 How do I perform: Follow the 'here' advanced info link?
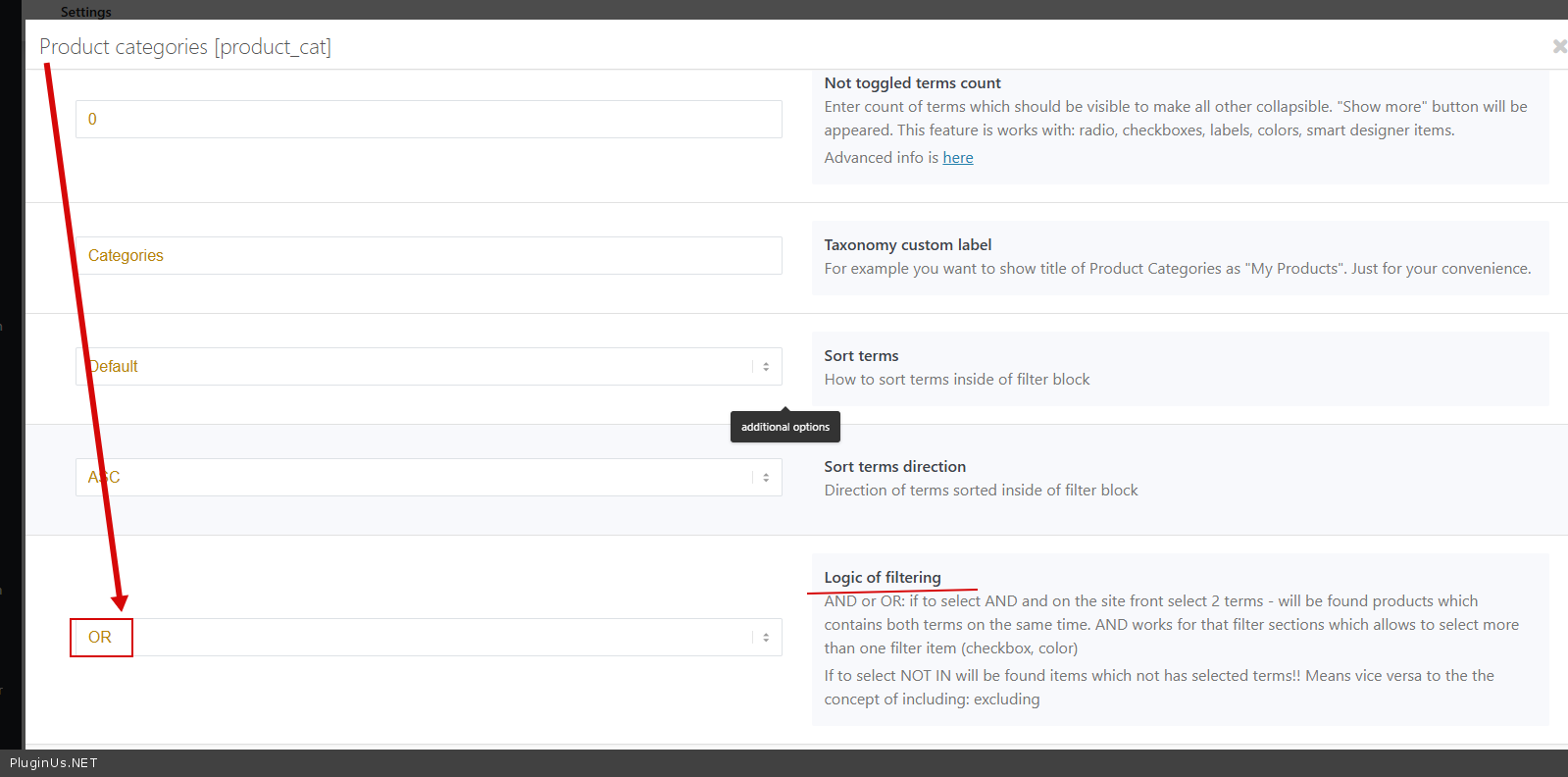point(957,158)
